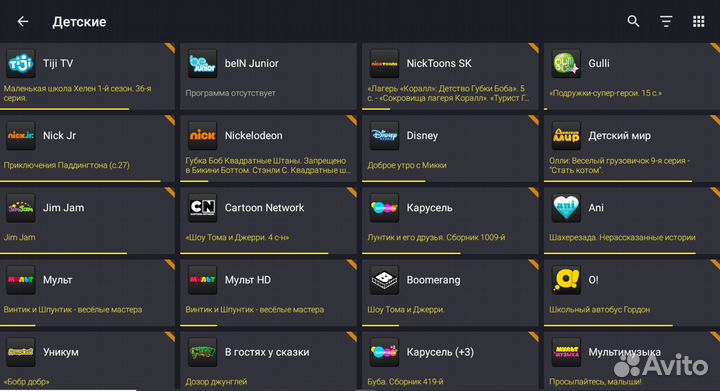
Task: Select NickToons SK channel name
Action: tap(439, 63)
